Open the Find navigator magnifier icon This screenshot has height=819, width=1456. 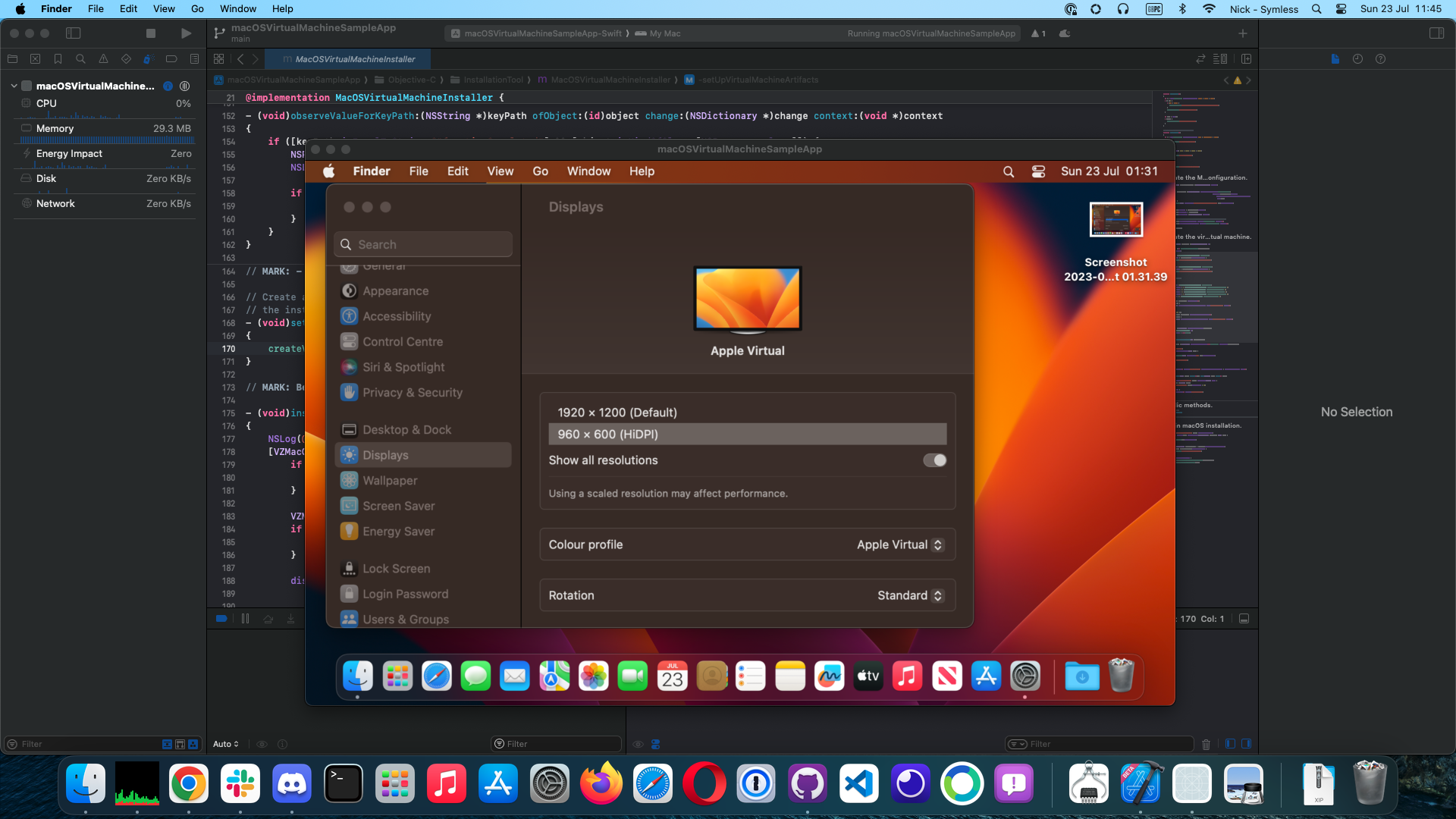(80, 59)
